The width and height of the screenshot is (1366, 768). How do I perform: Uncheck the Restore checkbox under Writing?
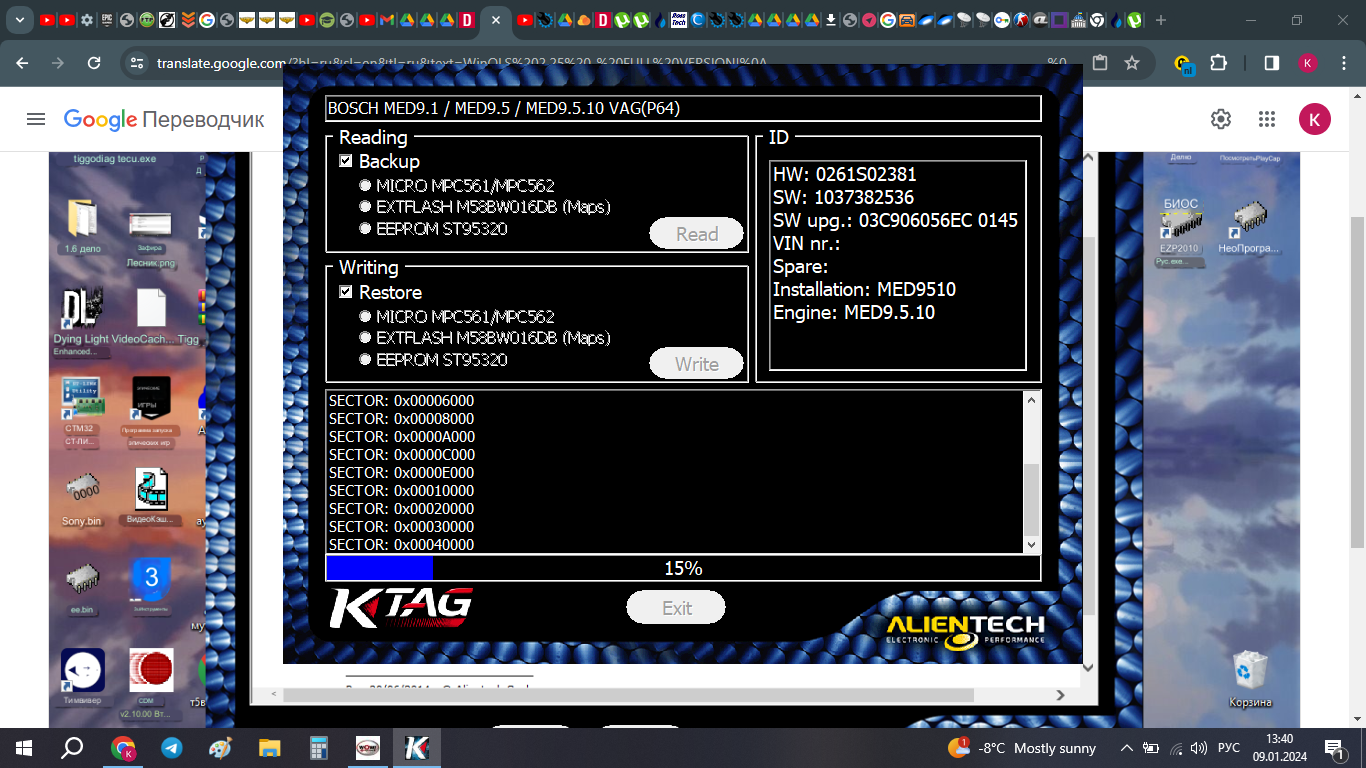tap(346, 292)
